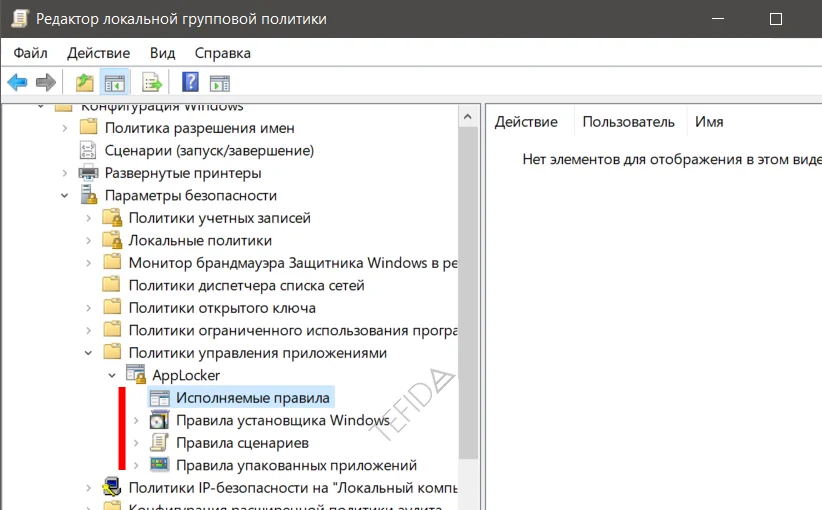Image resolution: width=822 pixels, height=510 pixels.
Task: Select Правила упакованных приложений label
Action: click(296, 465)
